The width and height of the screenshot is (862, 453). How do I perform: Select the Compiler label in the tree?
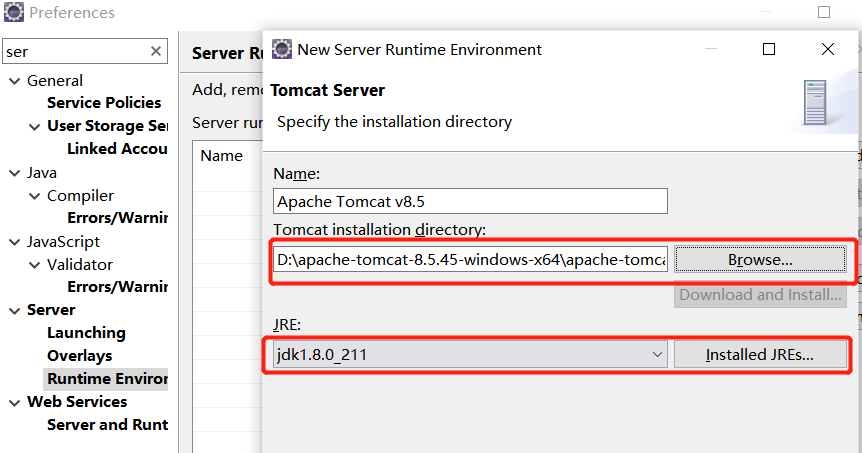[80, 196]
